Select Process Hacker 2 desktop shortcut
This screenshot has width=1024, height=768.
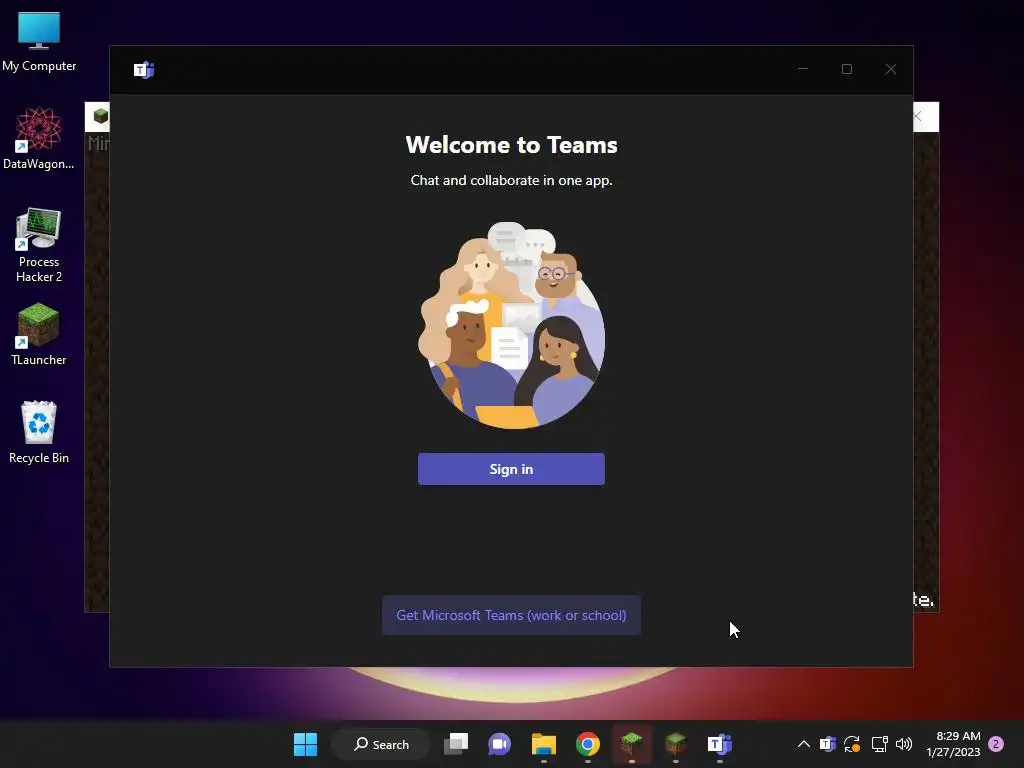point(39,245)
